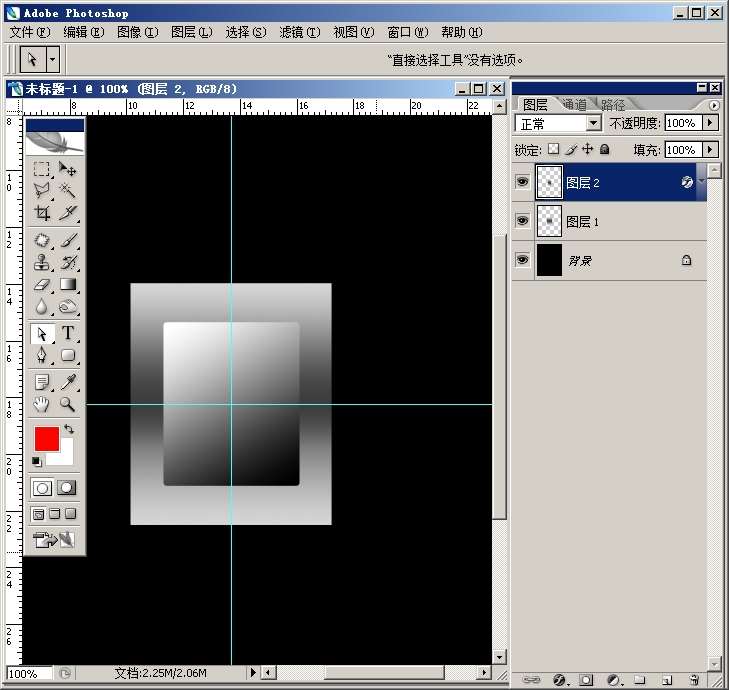Hide 图层 2 with its eye icon
The height and width of the screenshot is (690, 729).
point(522,182)
